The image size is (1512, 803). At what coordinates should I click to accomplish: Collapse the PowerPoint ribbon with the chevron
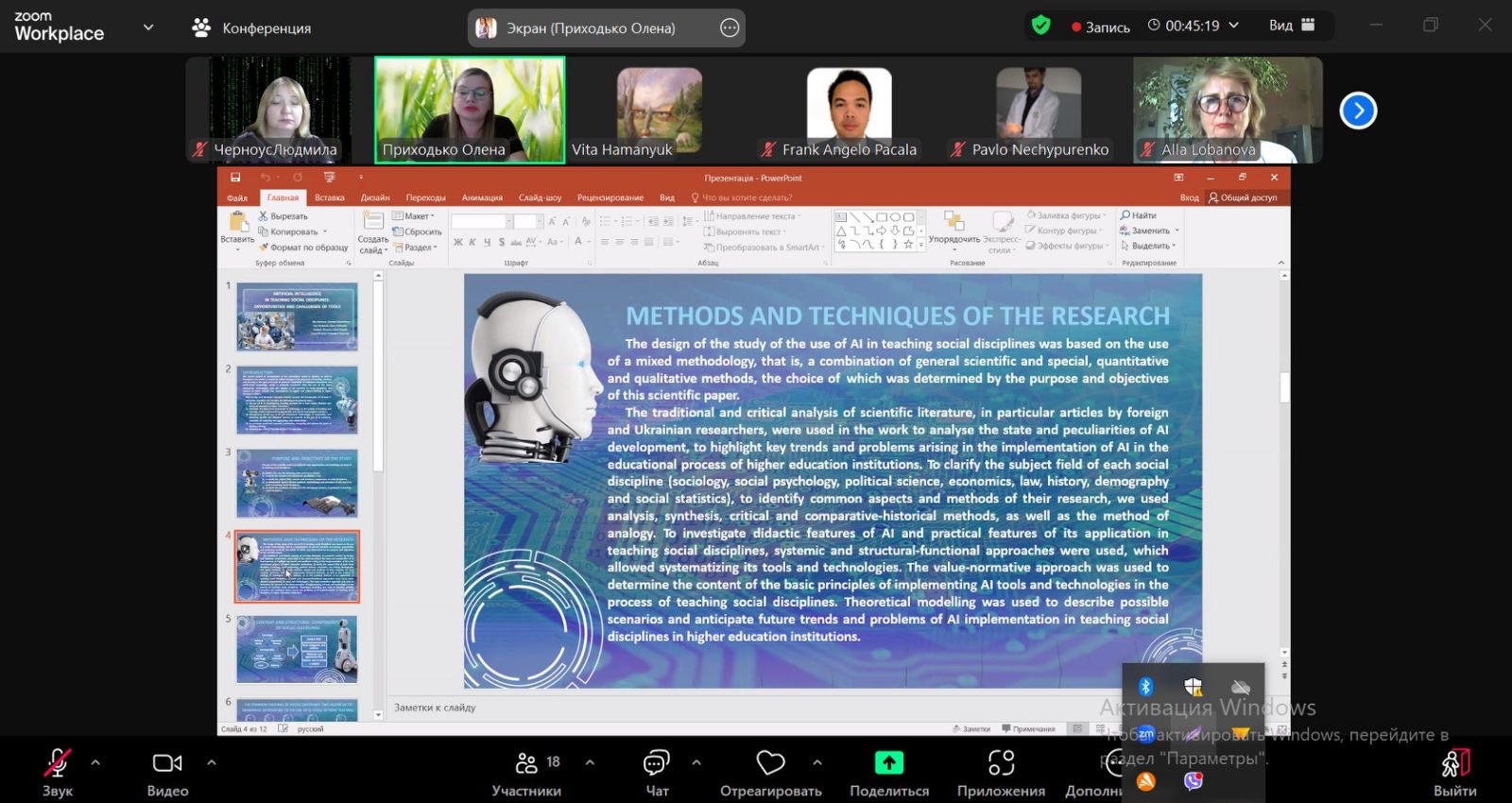1280,263
